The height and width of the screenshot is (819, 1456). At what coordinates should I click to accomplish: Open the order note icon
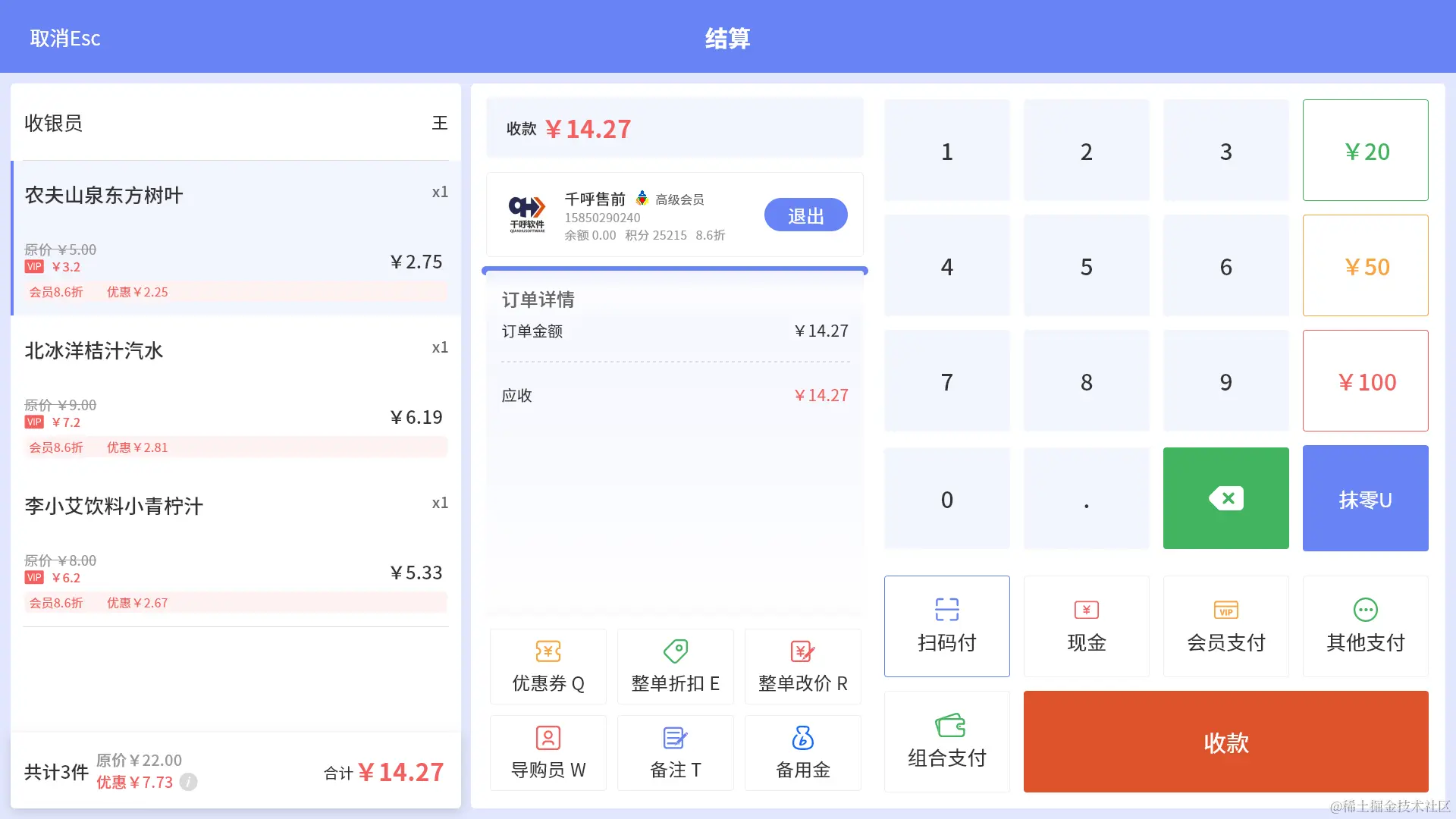[675, 738]
